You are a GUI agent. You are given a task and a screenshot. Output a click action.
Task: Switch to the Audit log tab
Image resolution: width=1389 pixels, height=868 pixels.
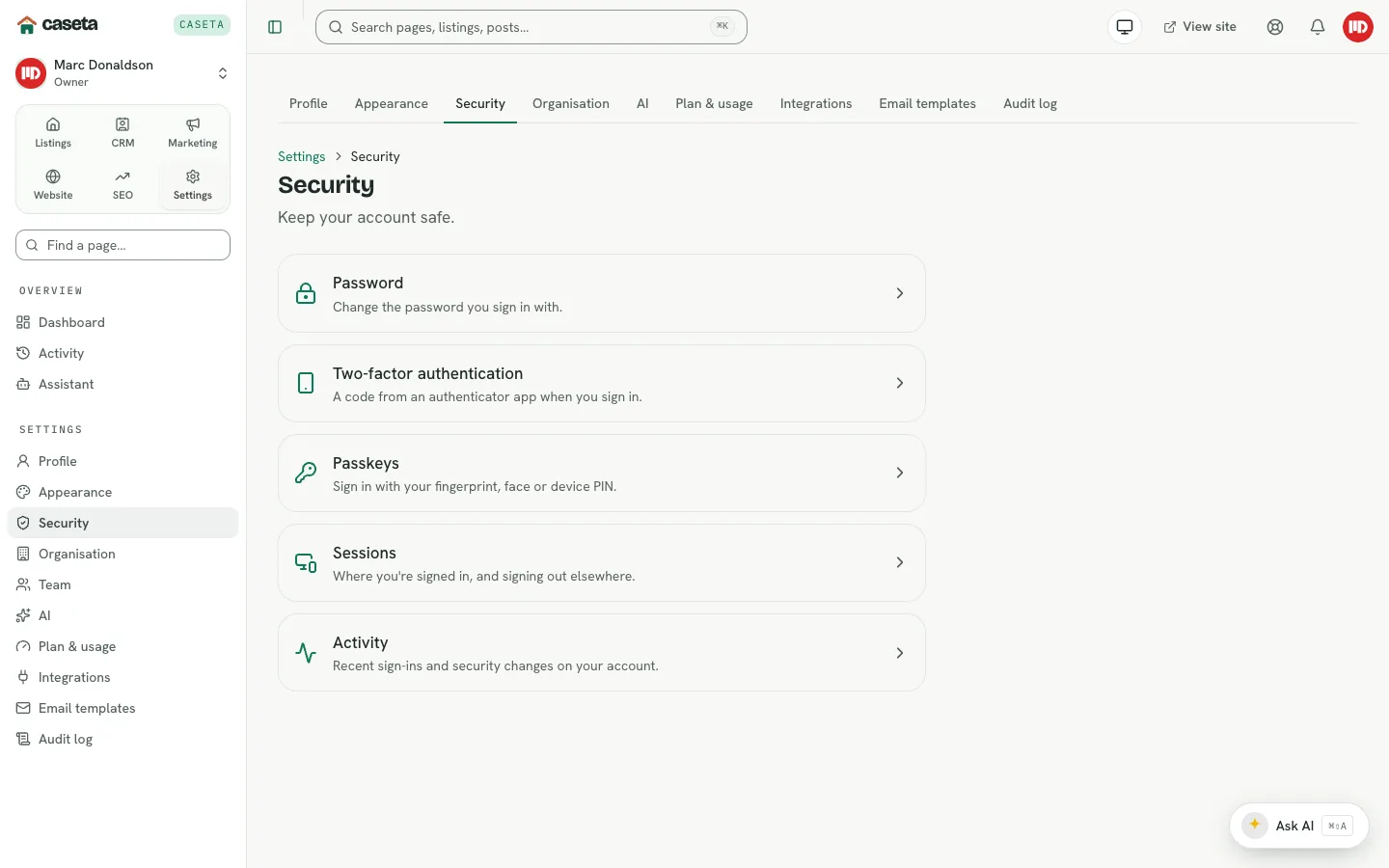[1030, 103]
